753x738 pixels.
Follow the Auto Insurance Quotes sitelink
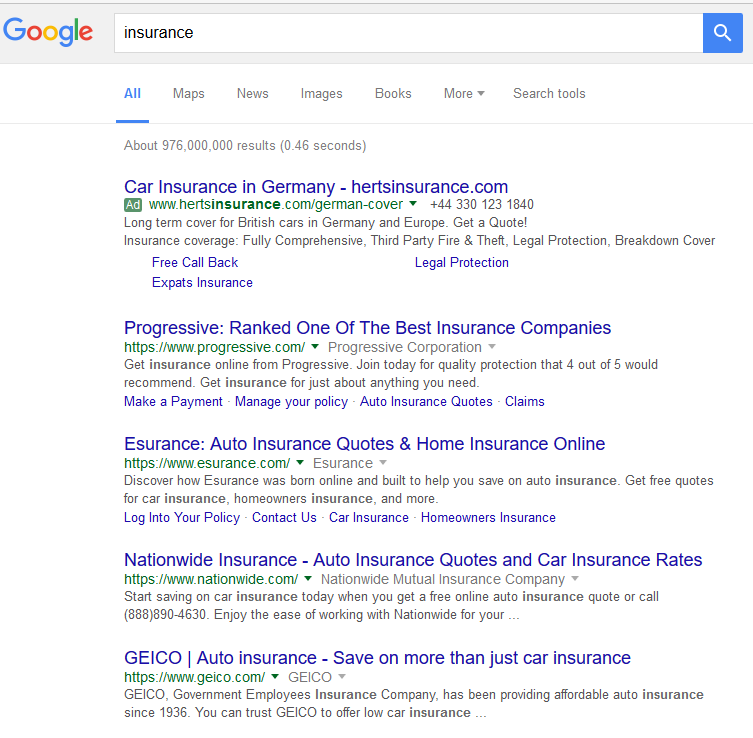426,401
